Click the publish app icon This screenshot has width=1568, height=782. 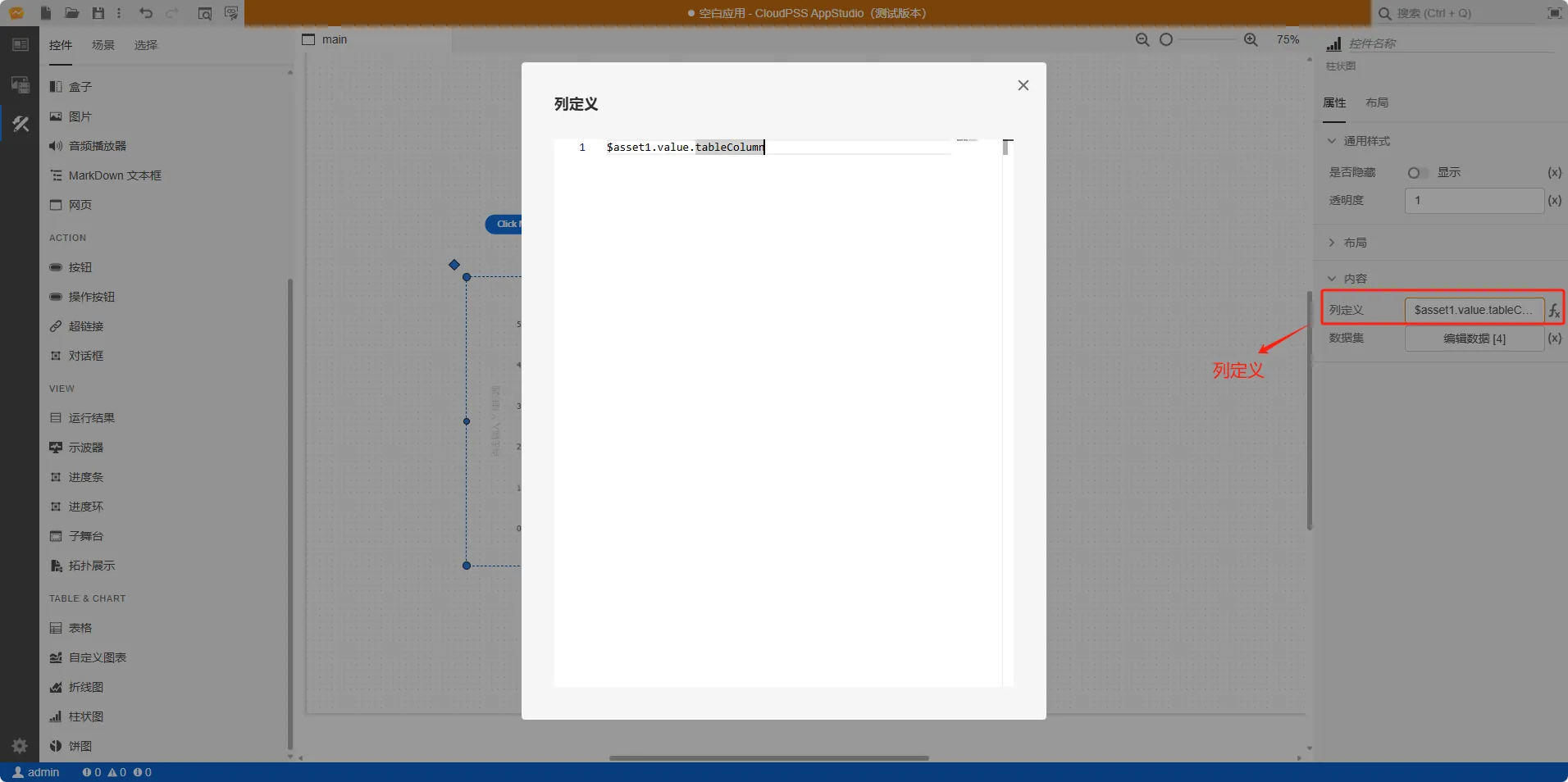(231, 13)
